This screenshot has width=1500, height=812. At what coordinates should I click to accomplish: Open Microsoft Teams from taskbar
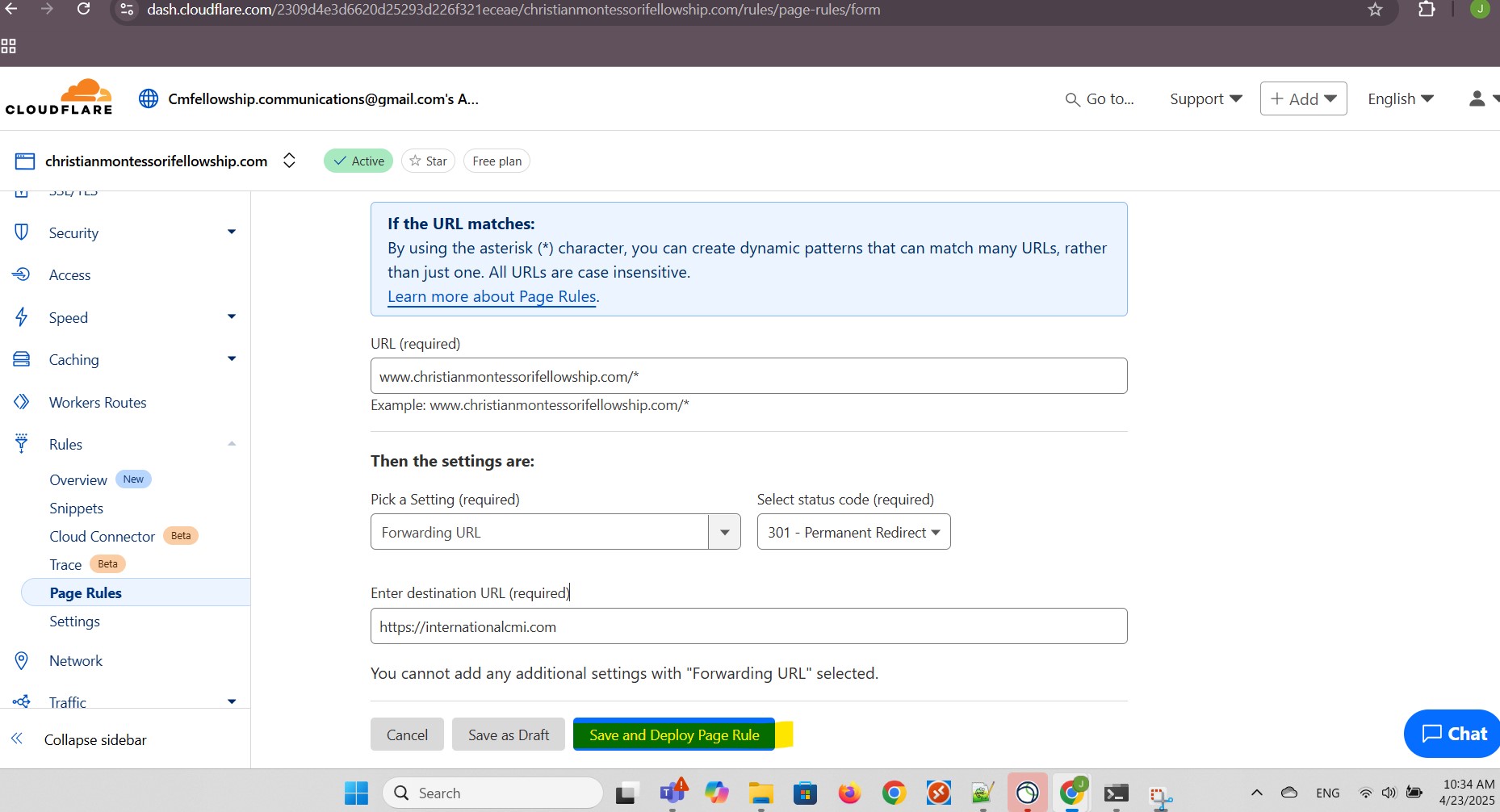tap(672, 793)
